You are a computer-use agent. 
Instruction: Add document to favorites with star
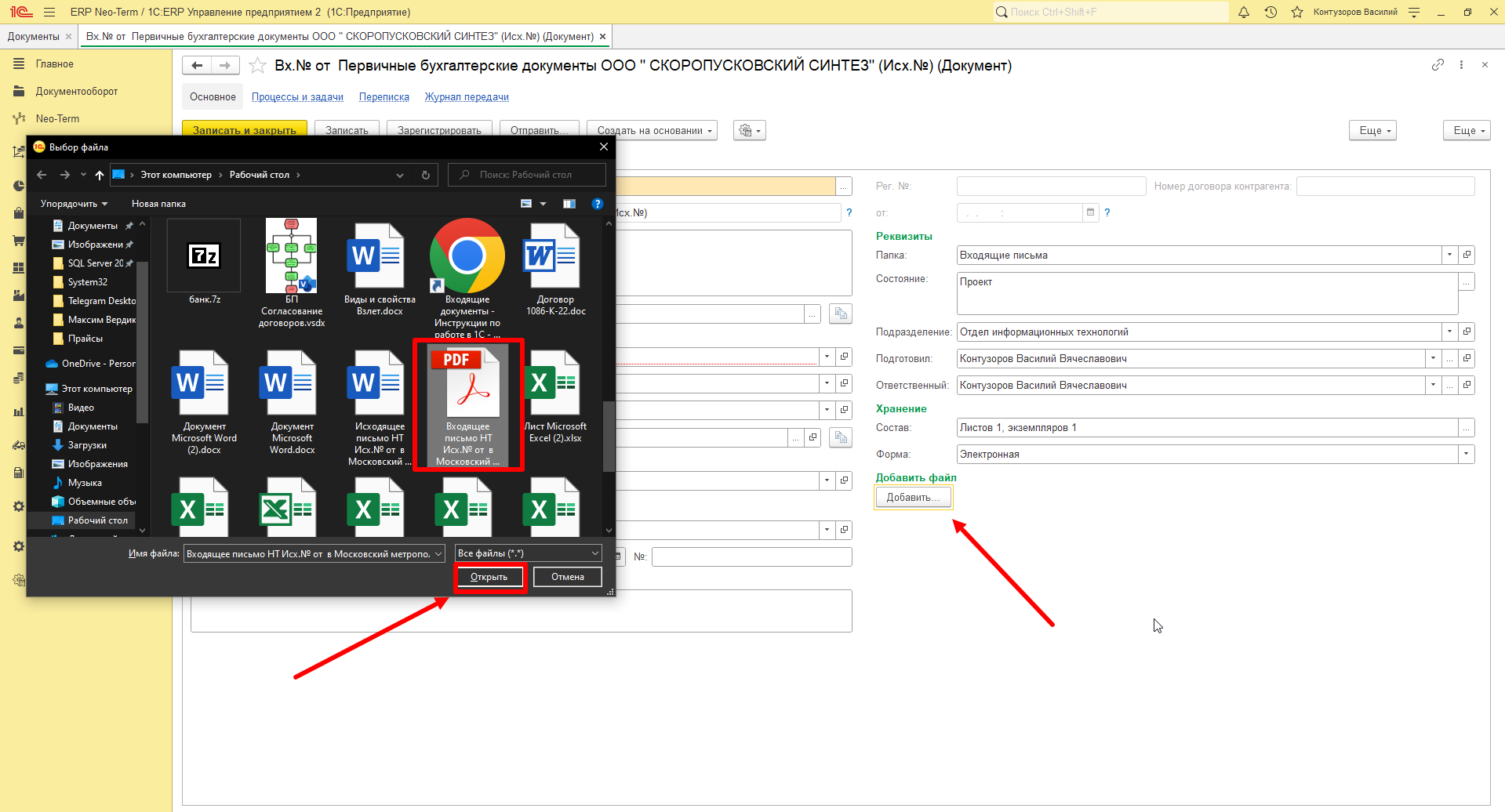257,66
